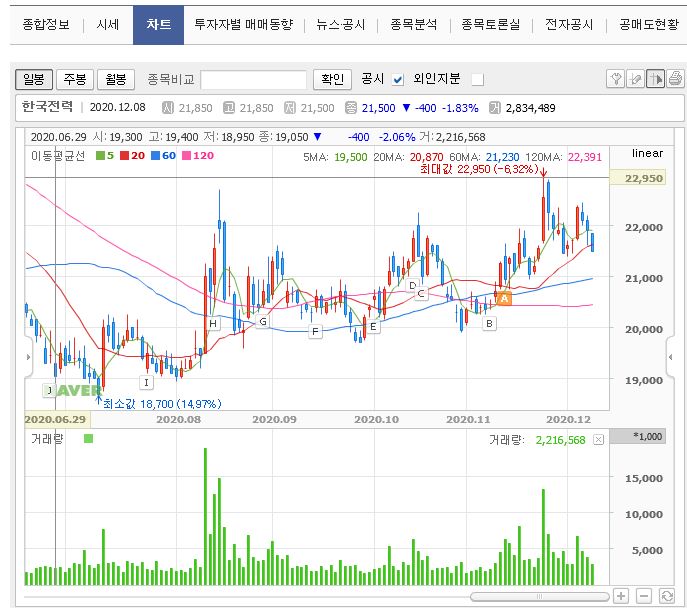Open disclosure marker I on chart
687x608 pixels.
coord(146,382)
